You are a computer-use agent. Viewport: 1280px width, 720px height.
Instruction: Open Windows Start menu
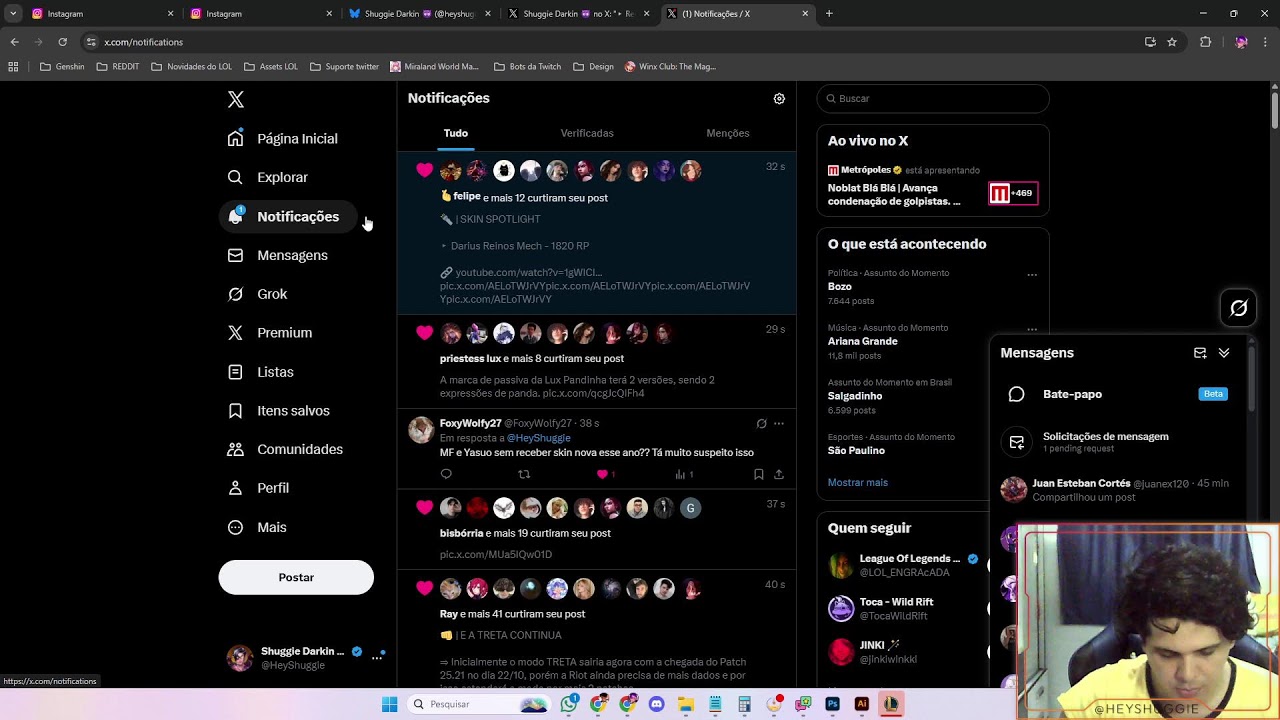[x=389, y=704]
